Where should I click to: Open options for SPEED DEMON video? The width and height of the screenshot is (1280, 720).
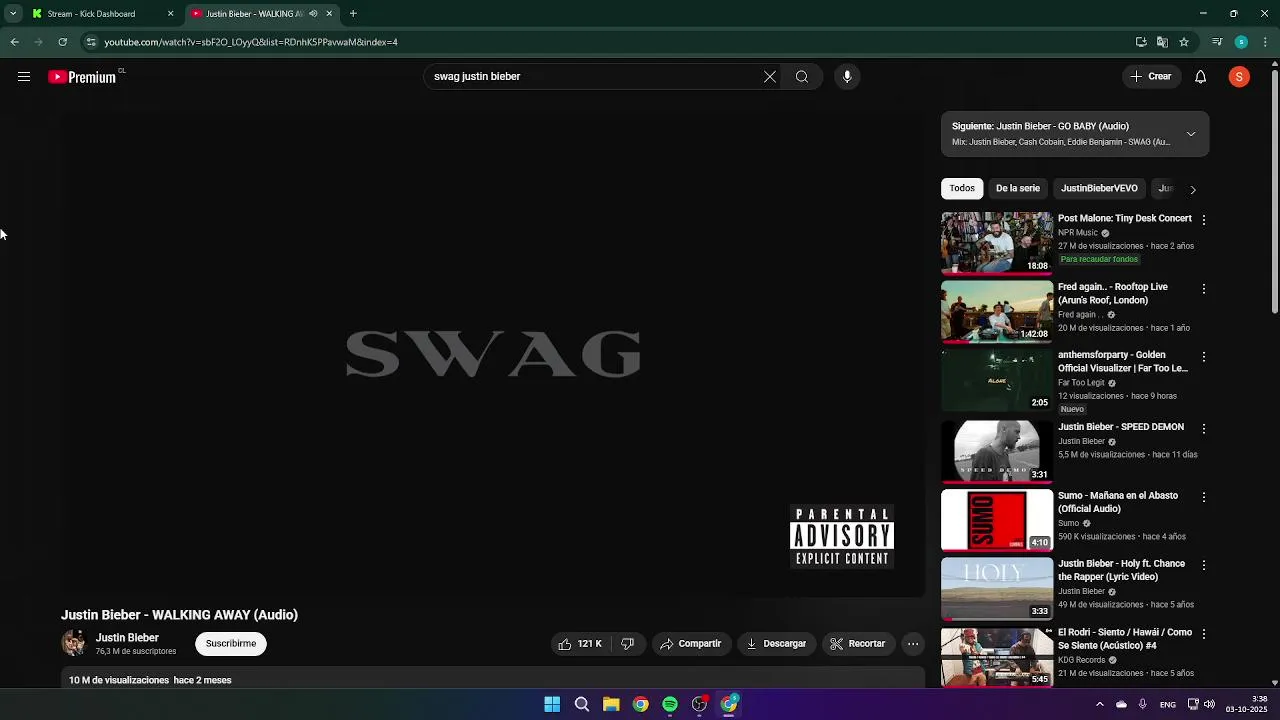coord(1204,429)
